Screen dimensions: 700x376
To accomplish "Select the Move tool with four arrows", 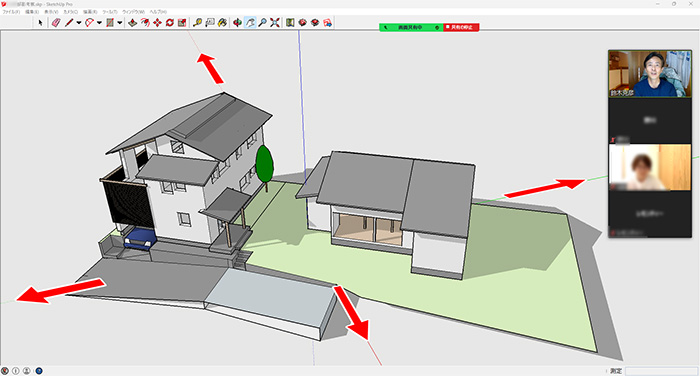I will click(157, 22).
